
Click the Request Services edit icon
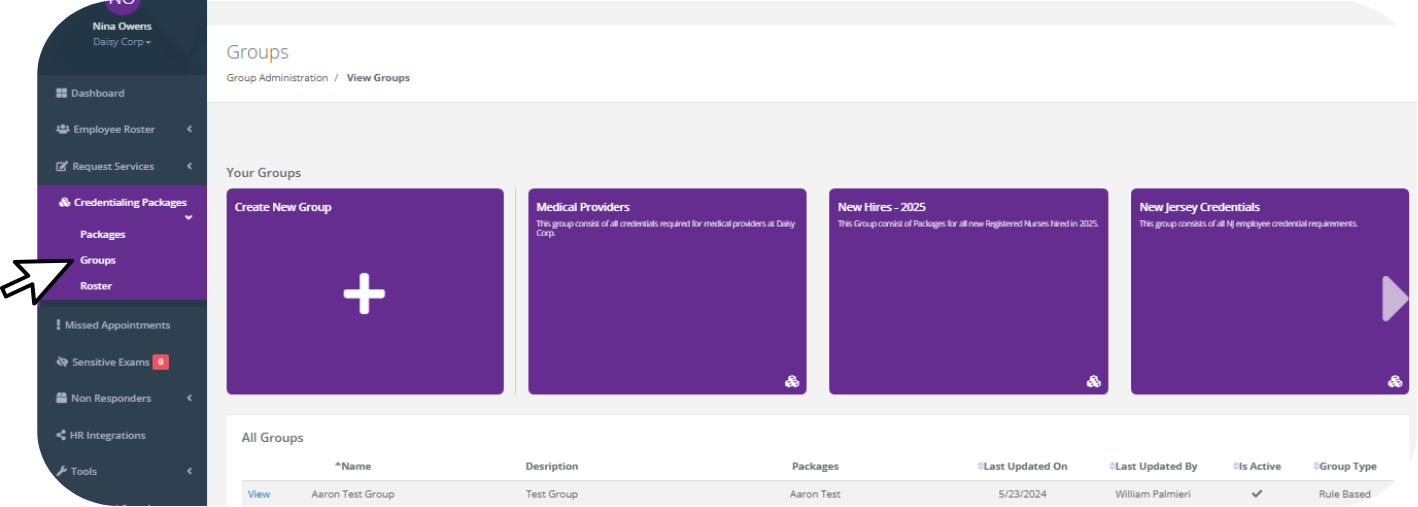coord(62,166)
